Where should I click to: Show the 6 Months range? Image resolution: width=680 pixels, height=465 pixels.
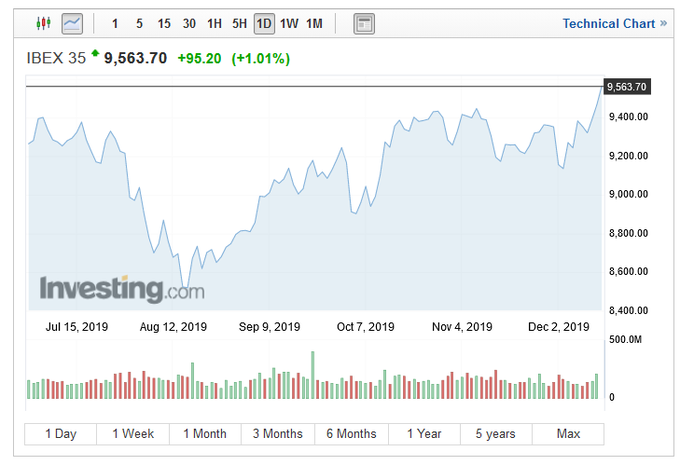tap(352, 434)
